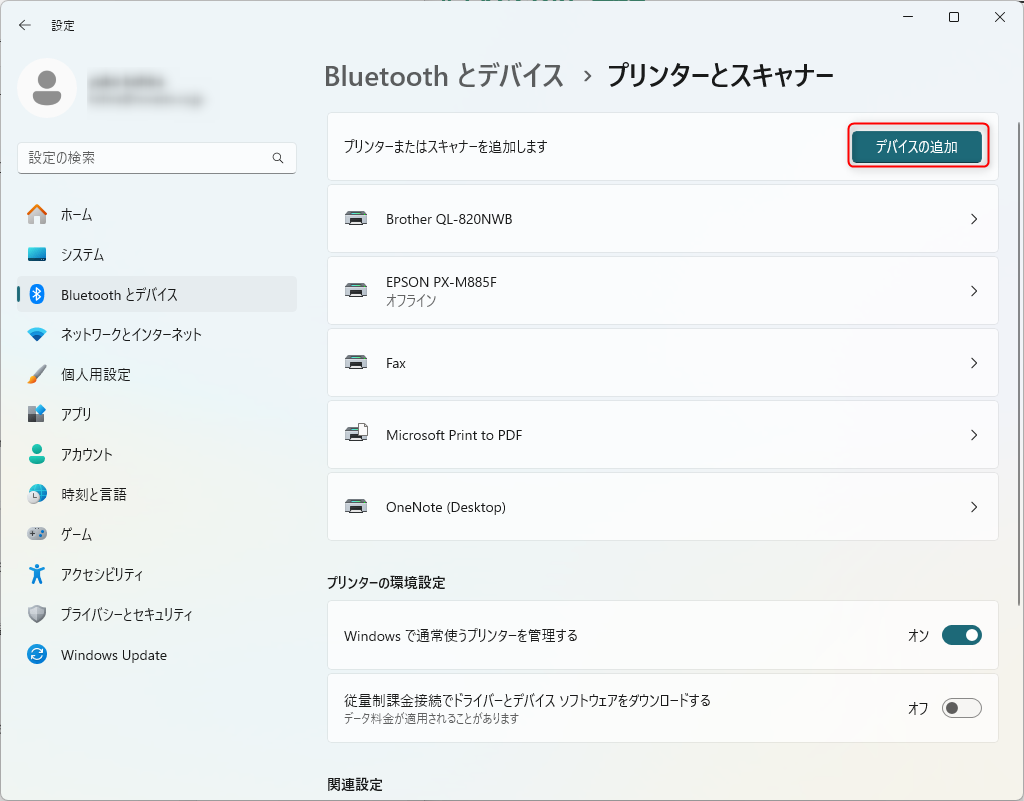Viewport: 1024px width, 801px height.
Task: Click OneNote (Desktop) name text
Action: [x=446, y=507]
